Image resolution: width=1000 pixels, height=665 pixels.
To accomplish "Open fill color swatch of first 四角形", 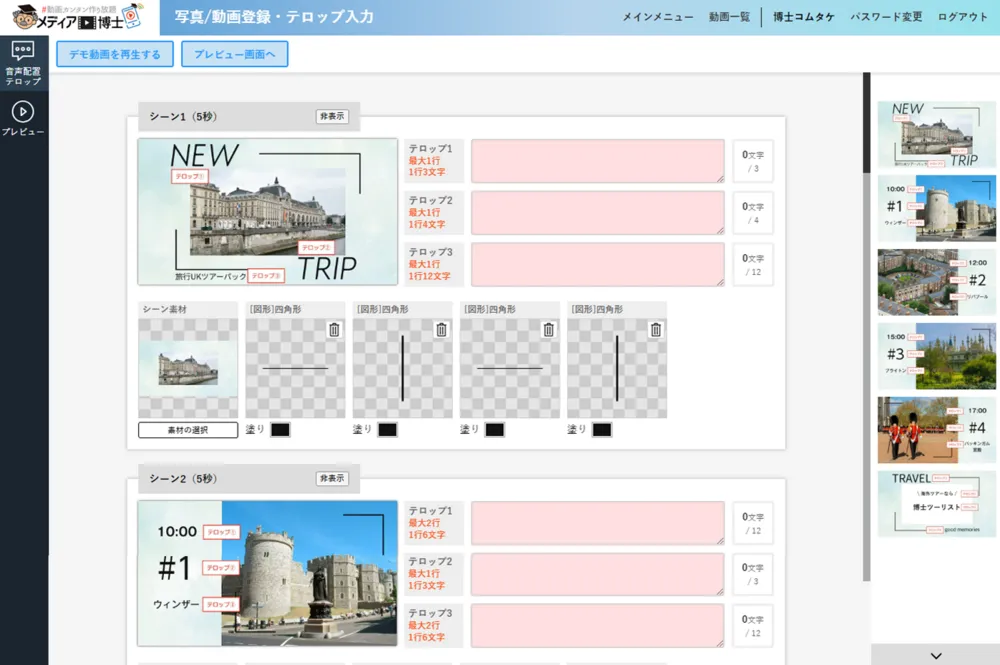I will (280, 430).
